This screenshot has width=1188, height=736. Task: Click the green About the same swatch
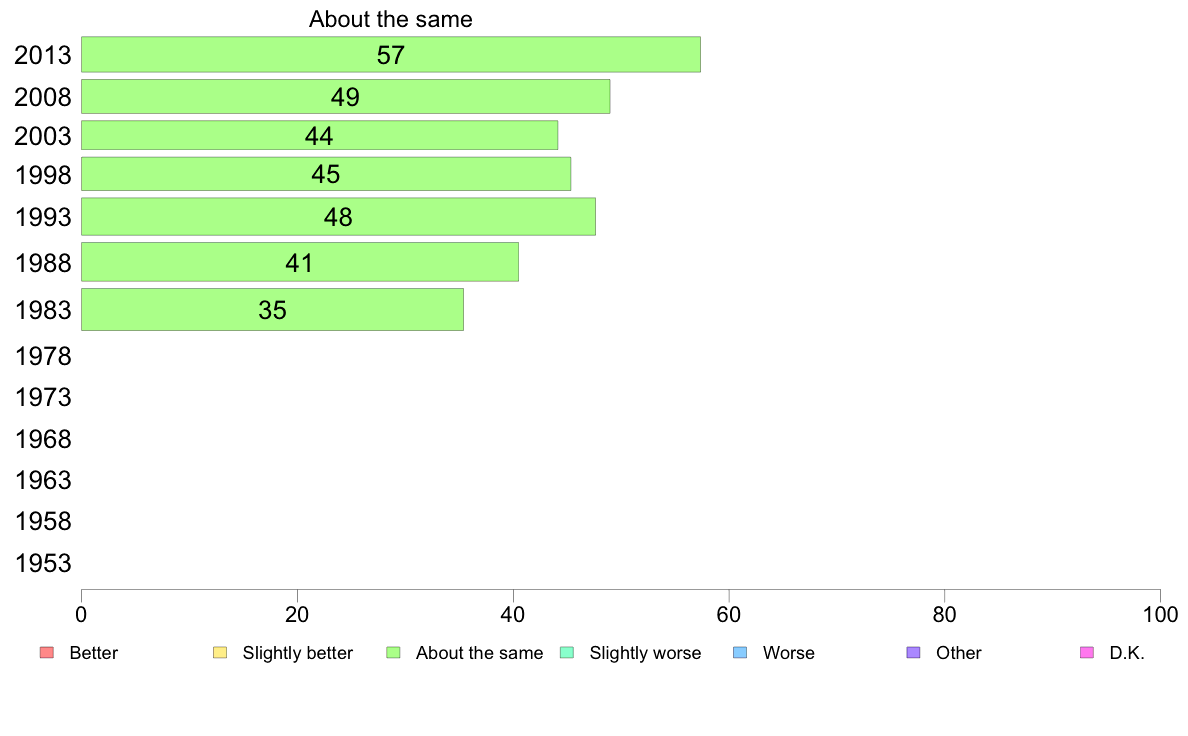(x=393, y=653)
